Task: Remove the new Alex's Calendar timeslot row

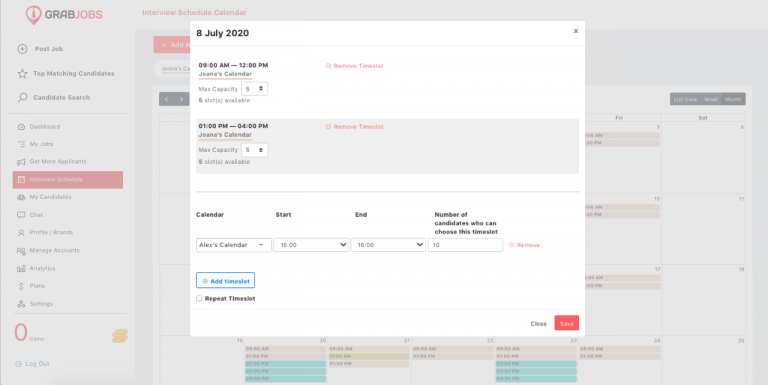Action: tap(524, 245)
